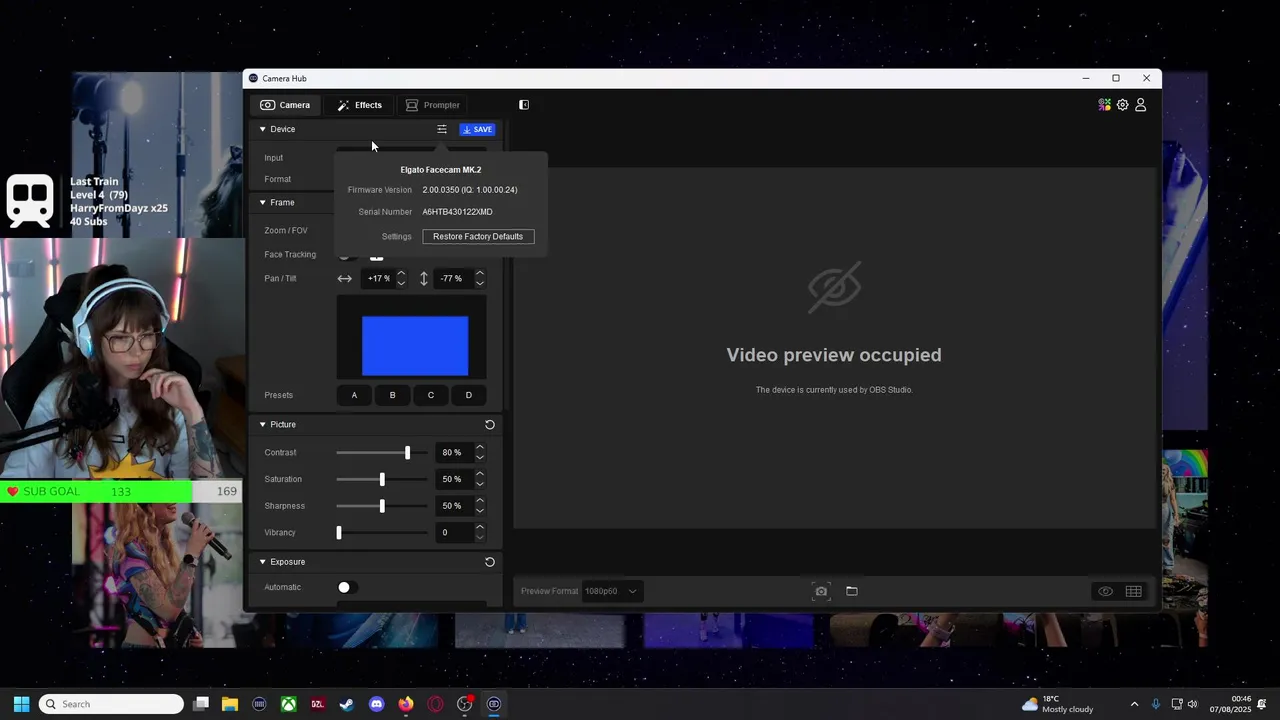
Task: Toggle Automatic exposure switch
Action: coord(348,588)
